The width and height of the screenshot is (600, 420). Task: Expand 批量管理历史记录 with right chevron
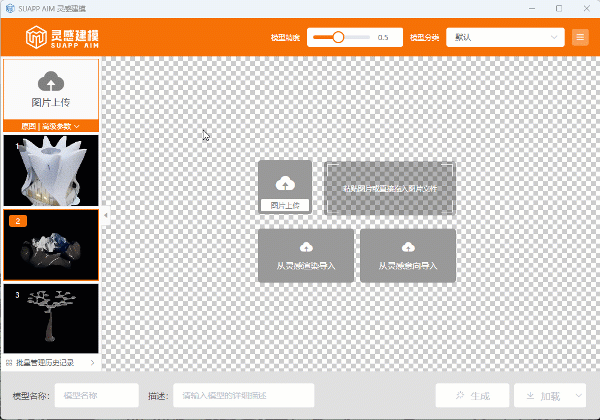coord(93,362)
